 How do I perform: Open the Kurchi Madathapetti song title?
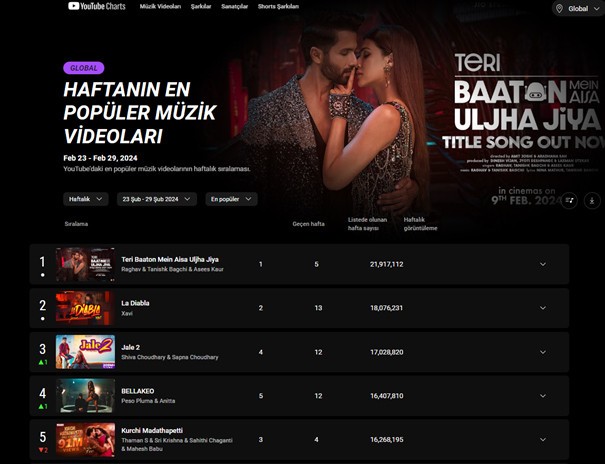pos(152,430)
